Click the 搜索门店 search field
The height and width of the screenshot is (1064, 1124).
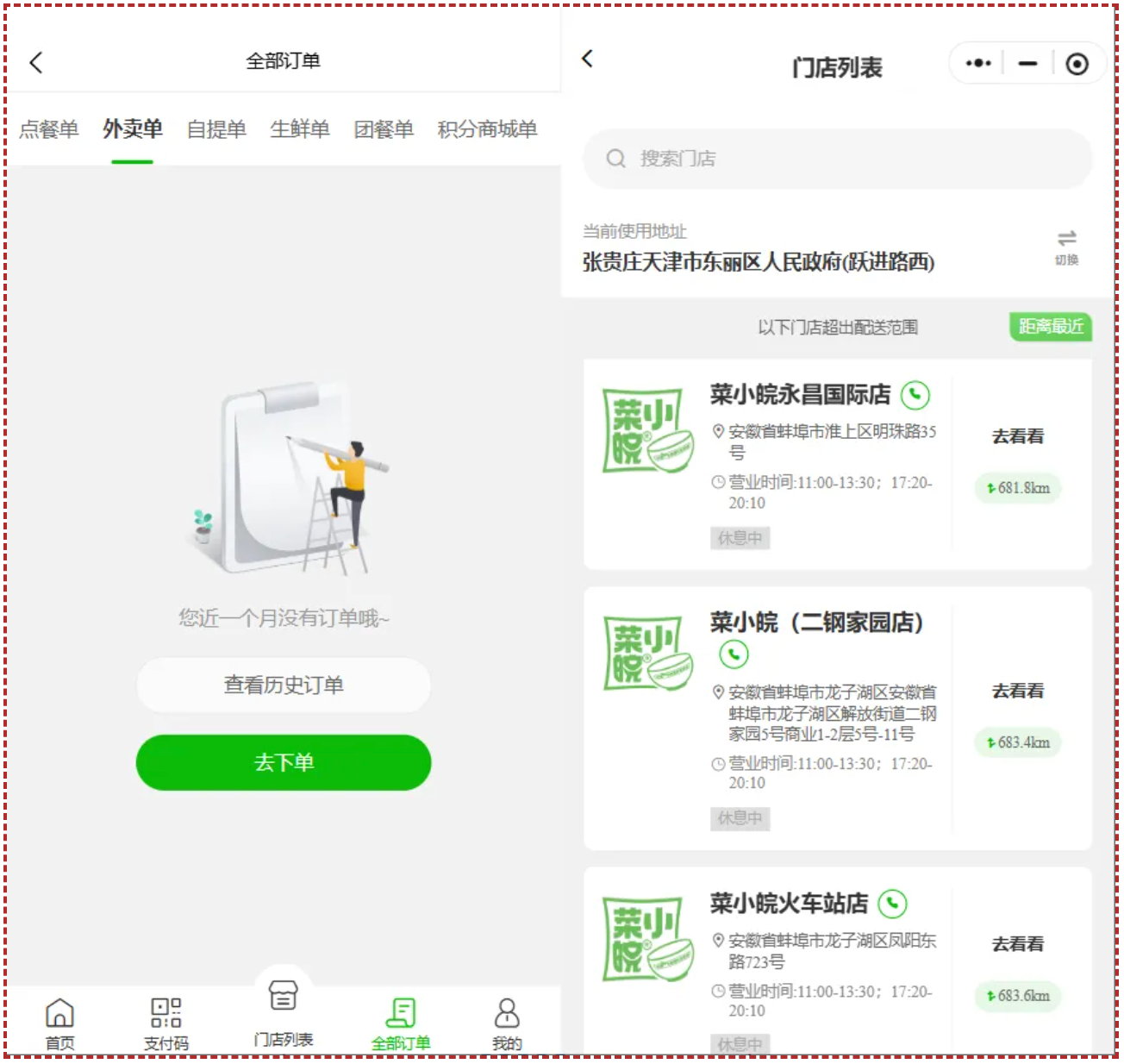coord(838,159)
